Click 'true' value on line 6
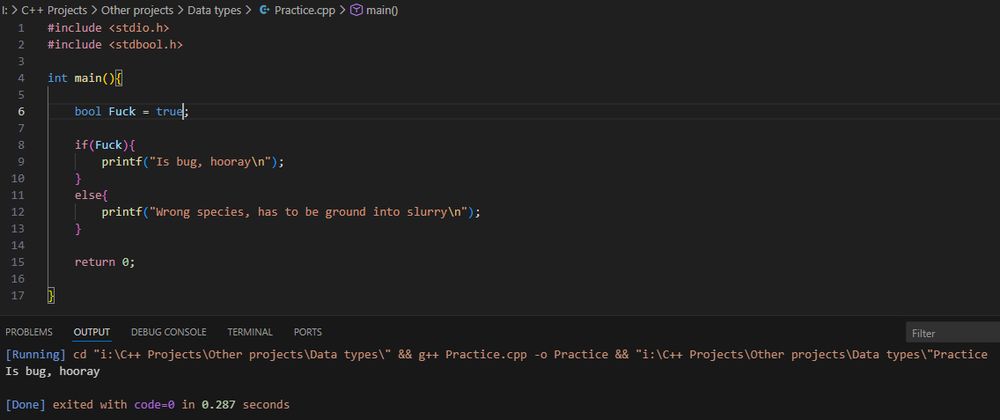The width and height of the screenshot is (1000, 420). tap(169, 112)
